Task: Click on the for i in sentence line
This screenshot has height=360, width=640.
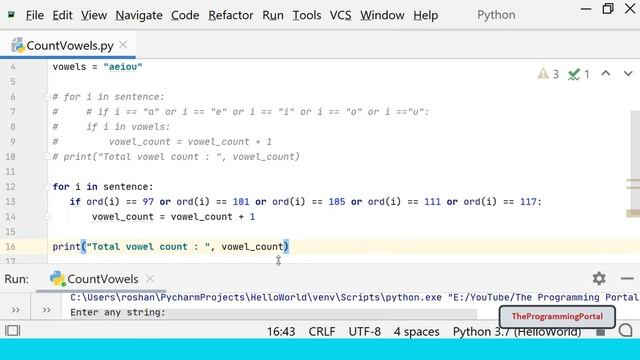Action: tap(103, 187)
